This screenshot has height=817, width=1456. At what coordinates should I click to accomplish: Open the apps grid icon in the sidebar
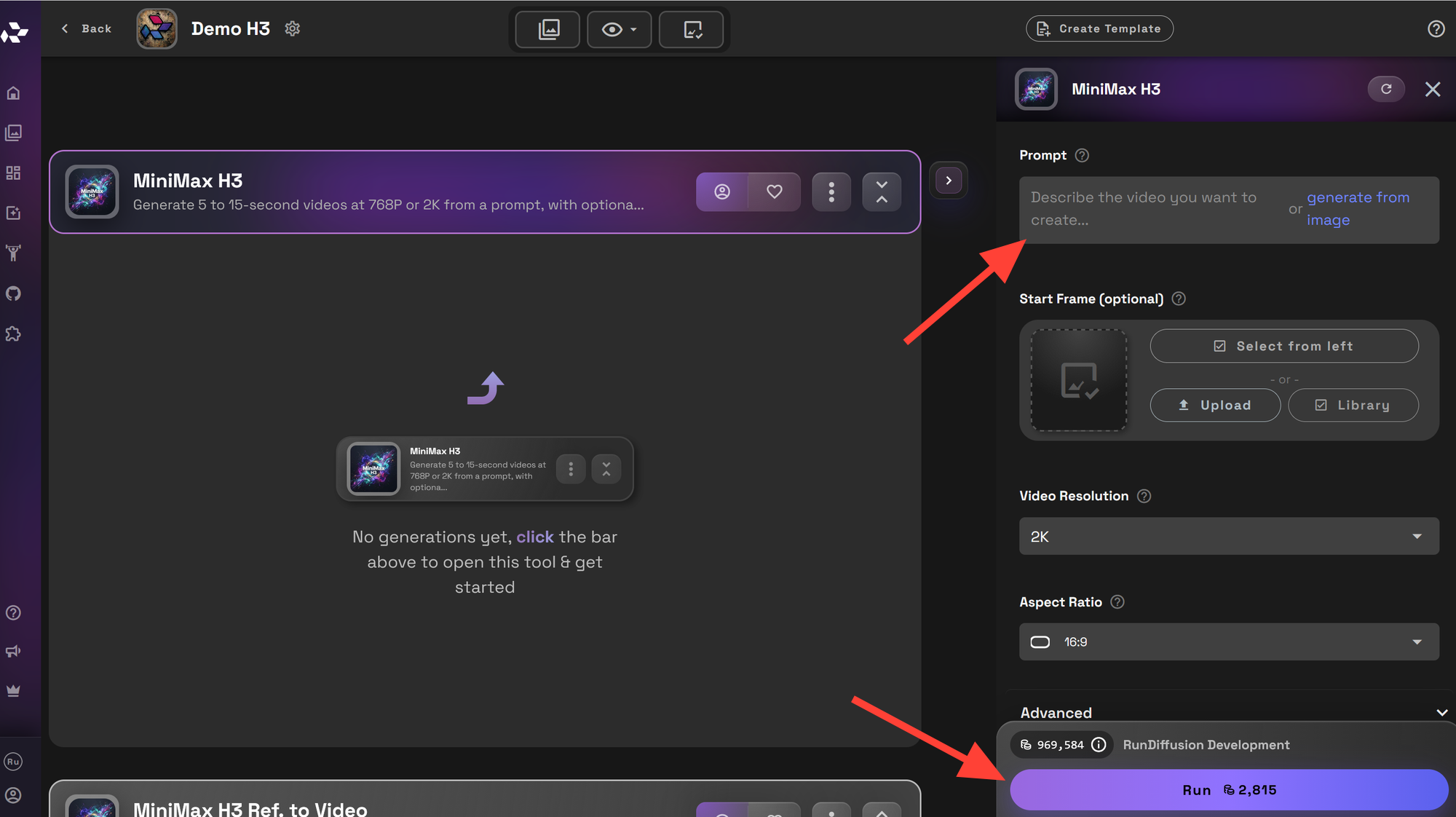(x=13, y=173)
